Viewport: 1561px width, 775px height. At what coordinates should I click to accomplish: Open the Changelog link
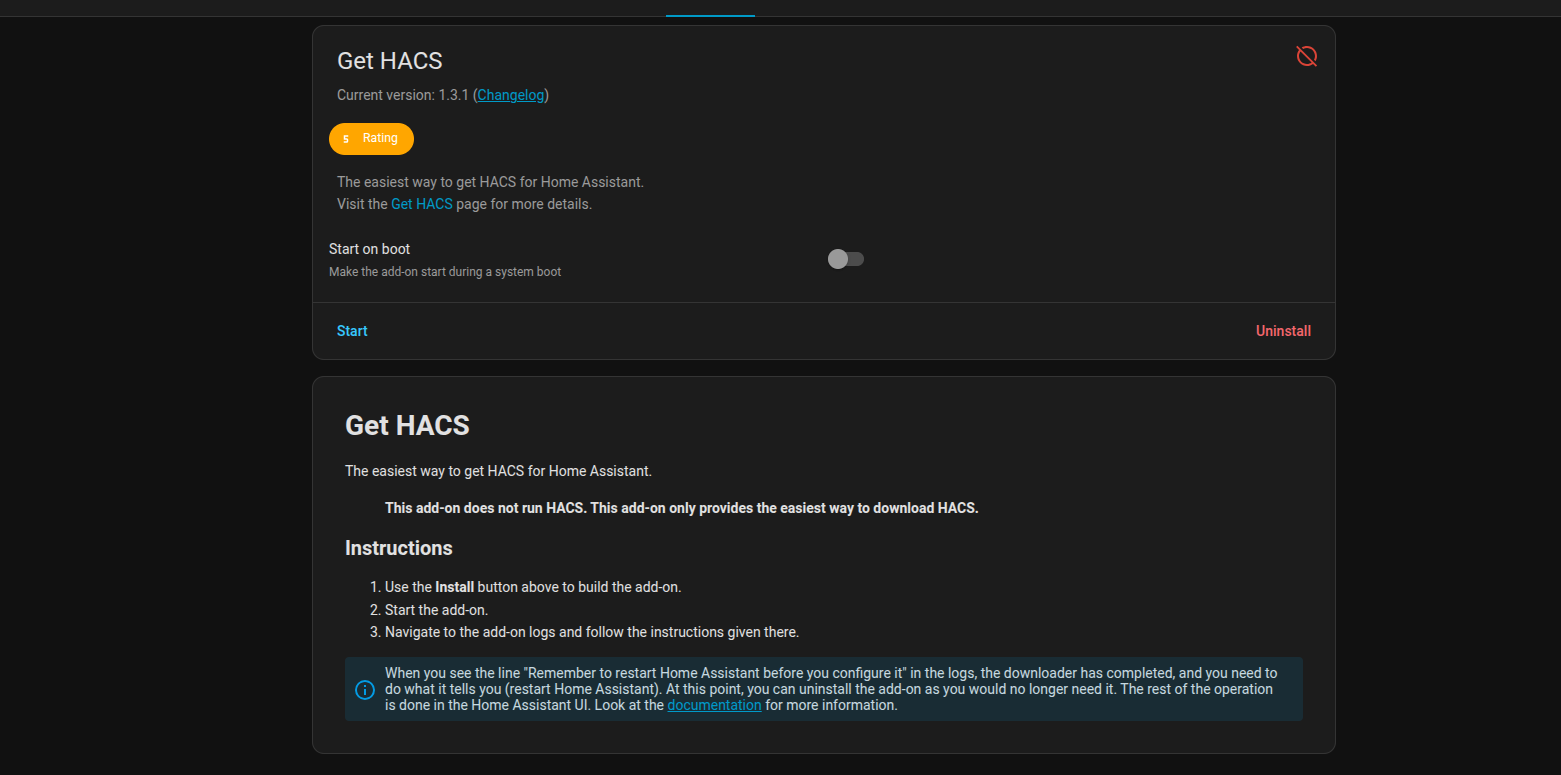pyautogui.click(x=510, y=95)
